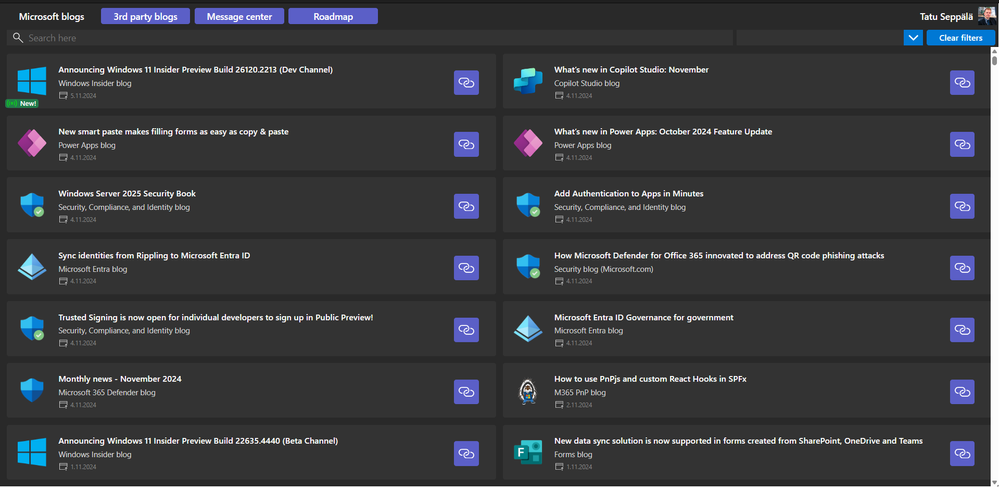Click Power Apps logo on October Feature Update
The image size is (999, 487).
pyautogui.click(x=528, y=143)
